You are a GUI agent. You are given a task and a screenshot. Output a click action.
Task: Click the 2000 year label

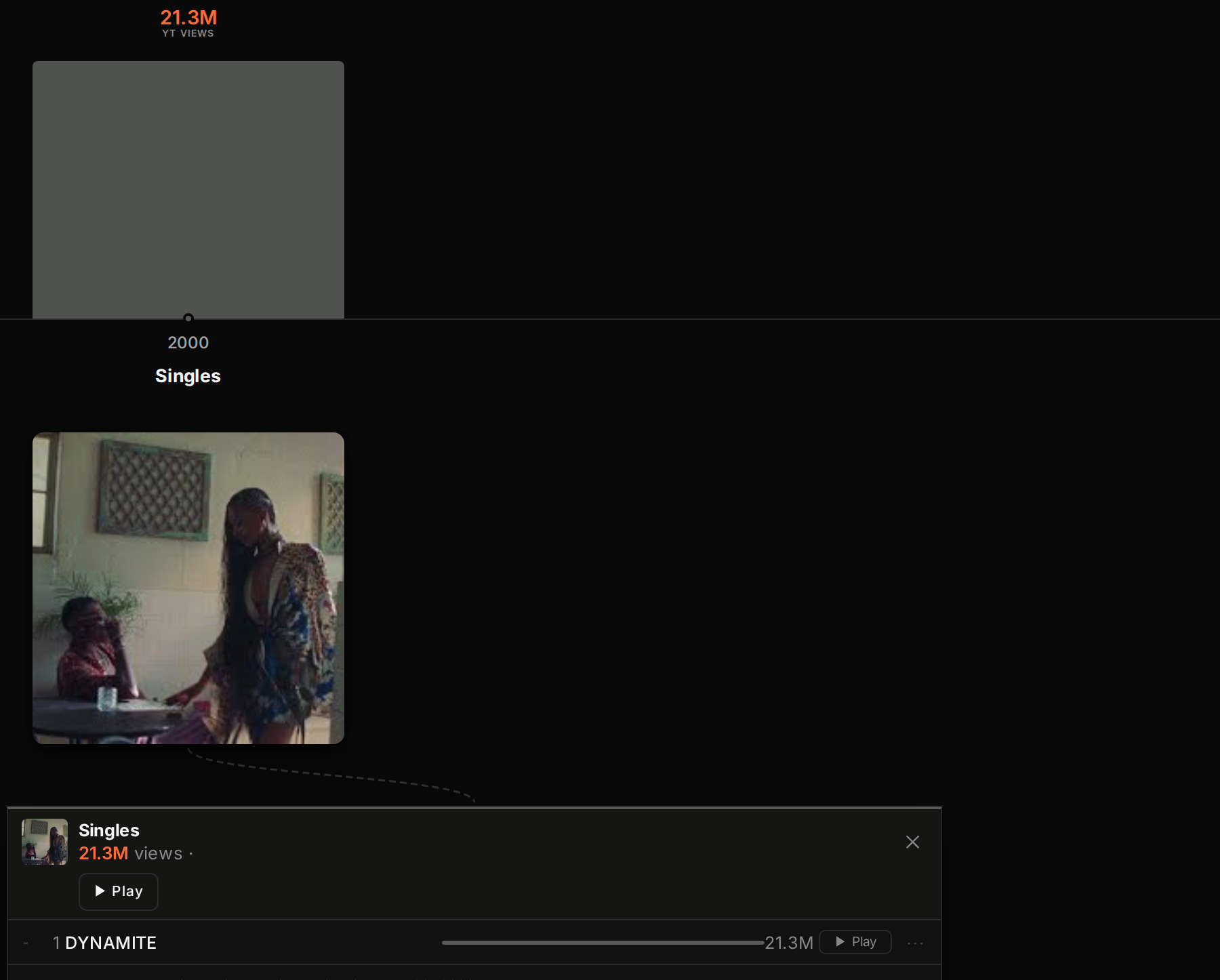[x=188, y=343]
